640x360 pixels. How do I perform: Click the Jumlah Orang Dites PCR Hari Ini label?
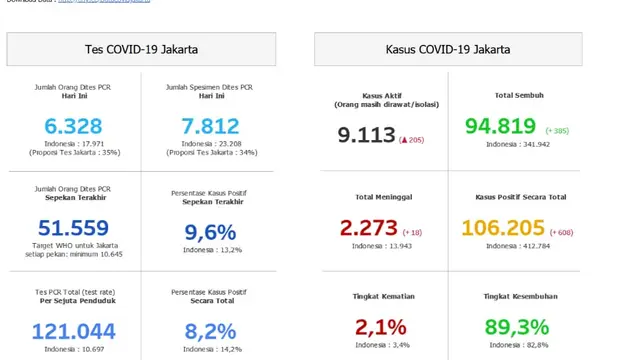[x=73, y=91]
